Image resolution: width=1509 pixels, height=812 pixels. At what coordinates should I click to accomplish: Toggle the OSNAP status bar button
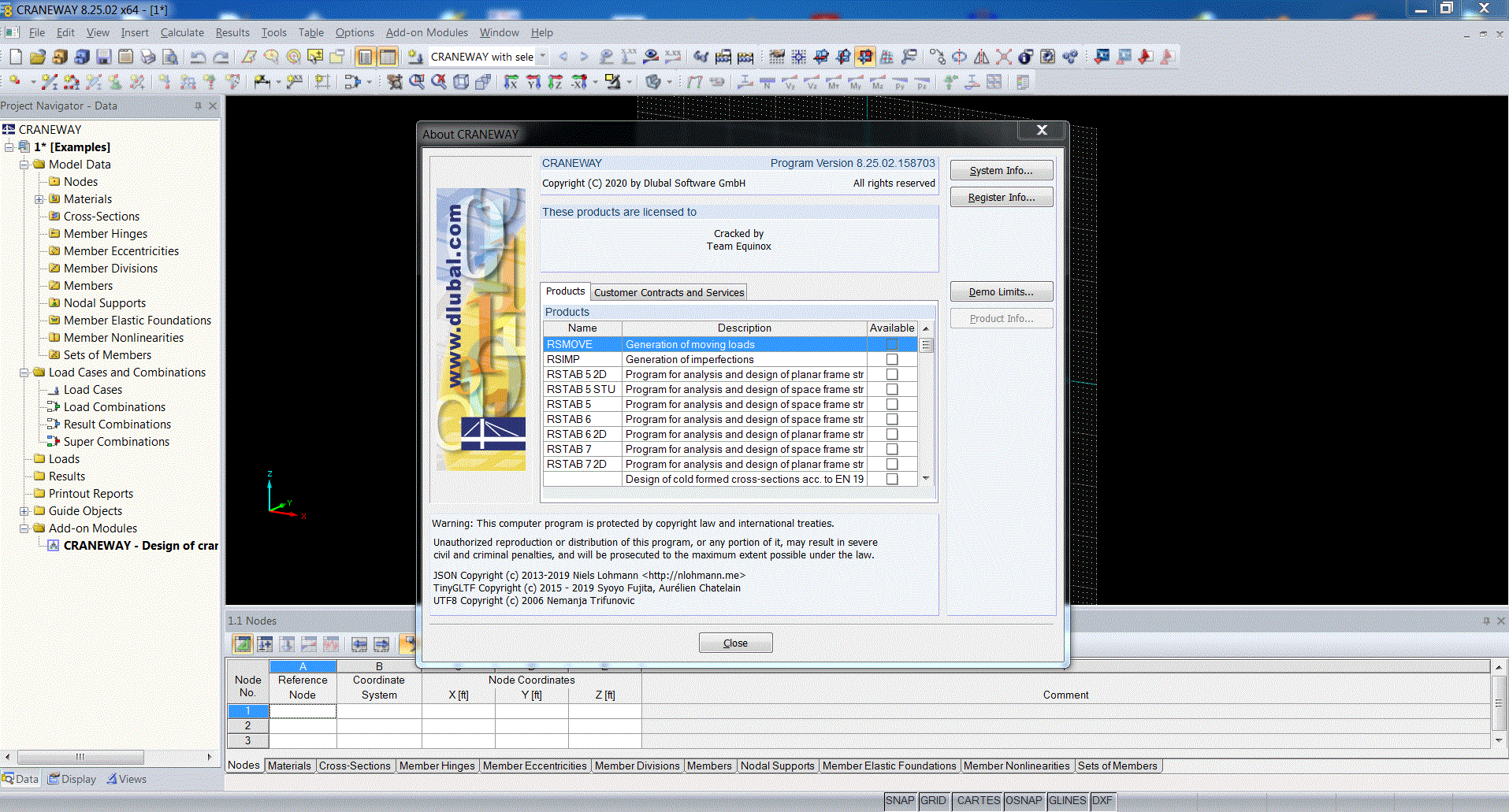point(1024,800)
